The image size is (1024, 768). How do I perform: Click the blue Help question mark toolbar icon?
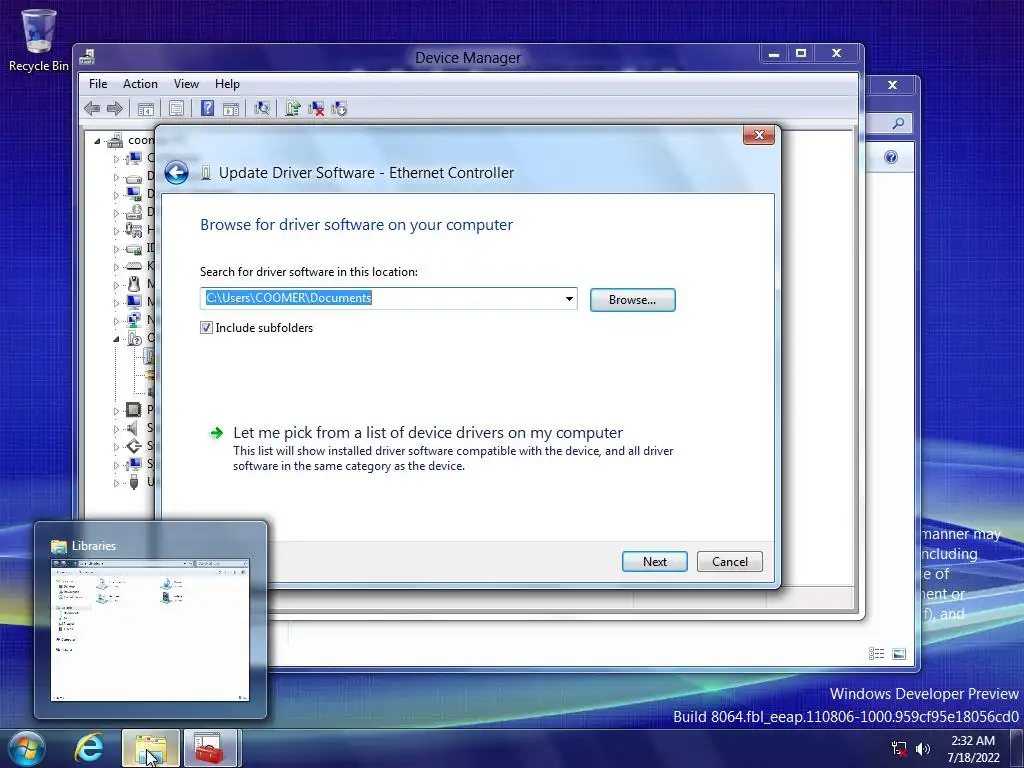point(207,108)
